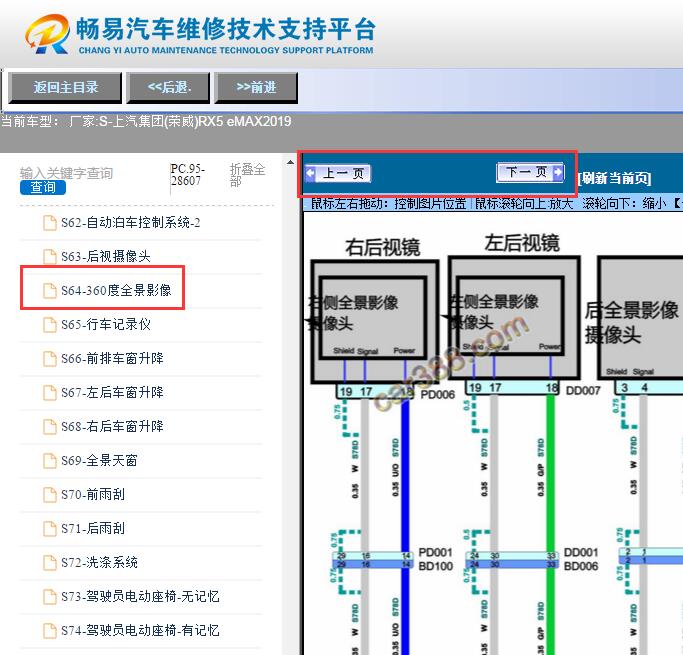Collapse all items with 折叠全部

pyautogui.click(x=247, y=175)
